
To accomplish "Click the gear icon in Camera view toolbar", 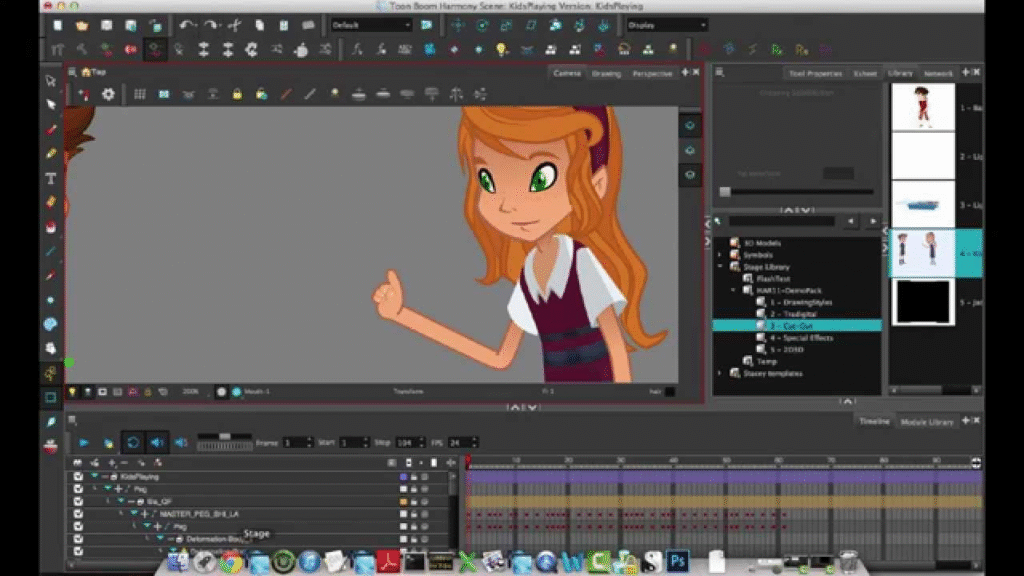I will click(x=108, y=94).
